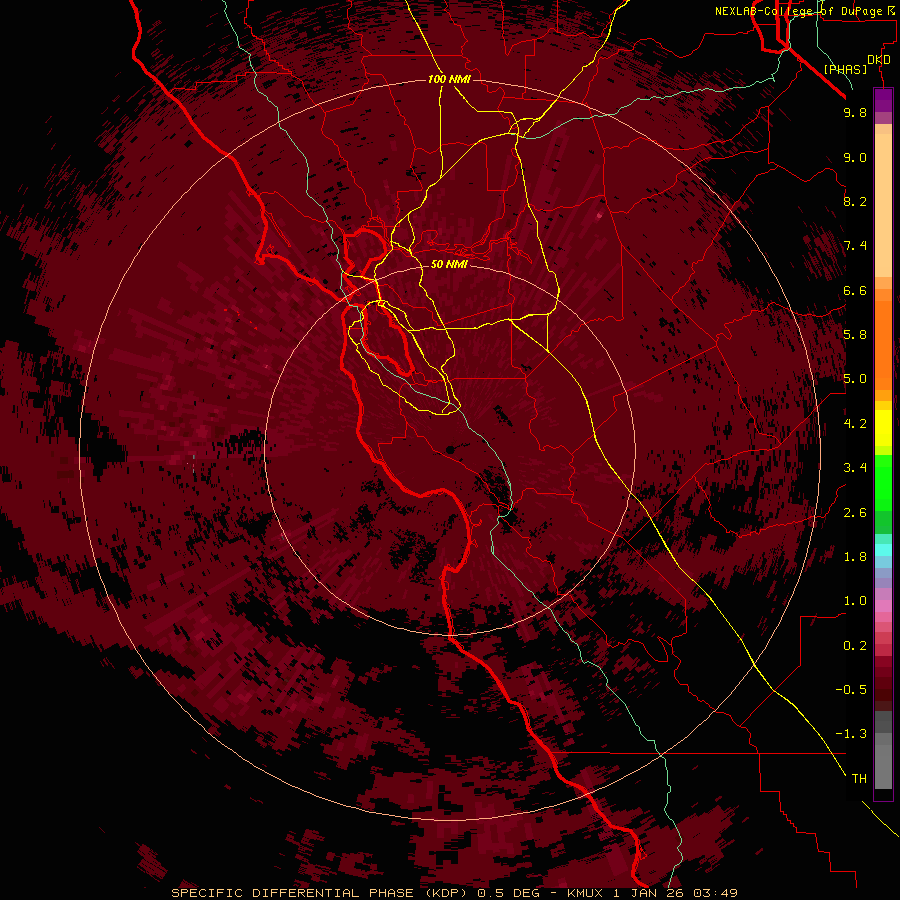Click the 1.0 scale value
The height and width of the screenshot is (900, 900).
point(855,601)
